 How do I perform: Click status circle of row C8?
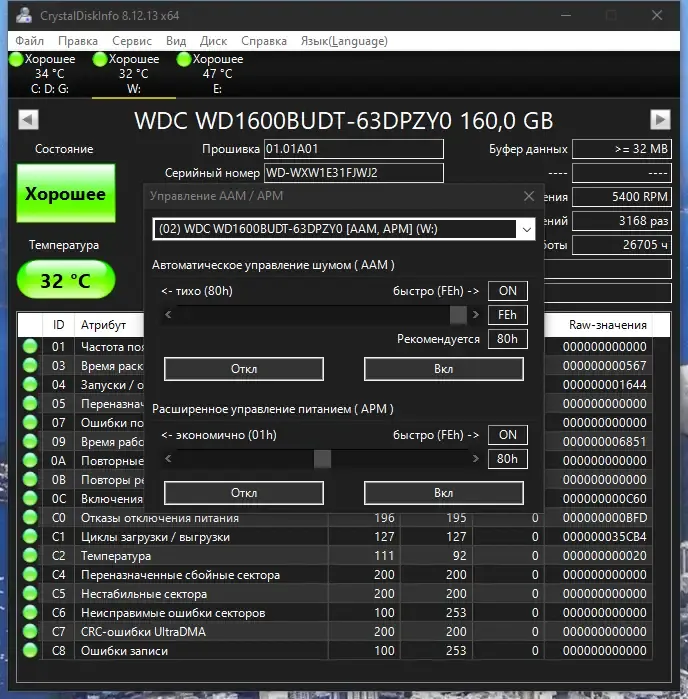point(30,650)
